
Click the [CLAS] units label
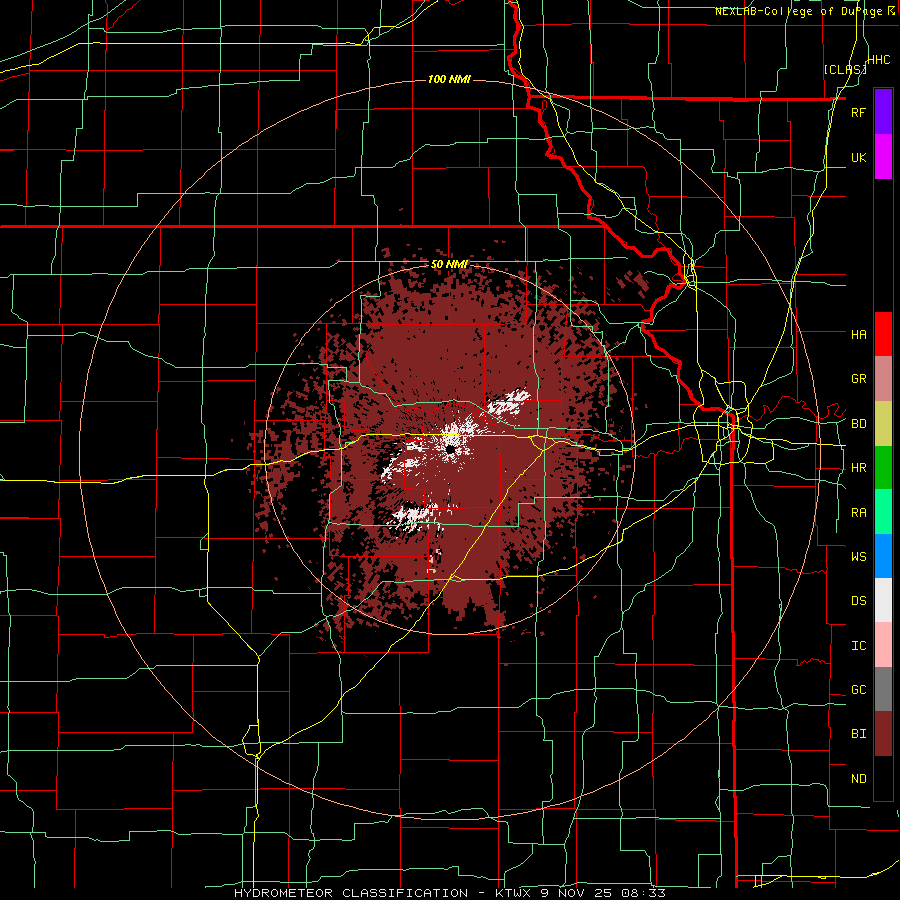point(845,69)
